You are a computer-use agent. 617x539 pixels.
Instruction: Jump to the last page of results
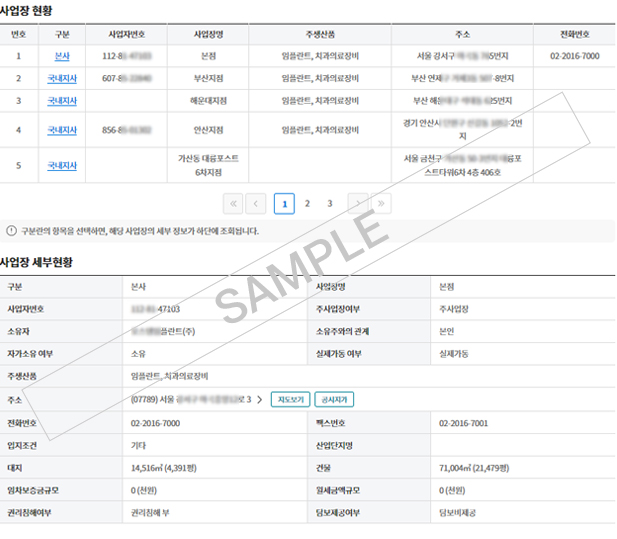coord(381,204)
